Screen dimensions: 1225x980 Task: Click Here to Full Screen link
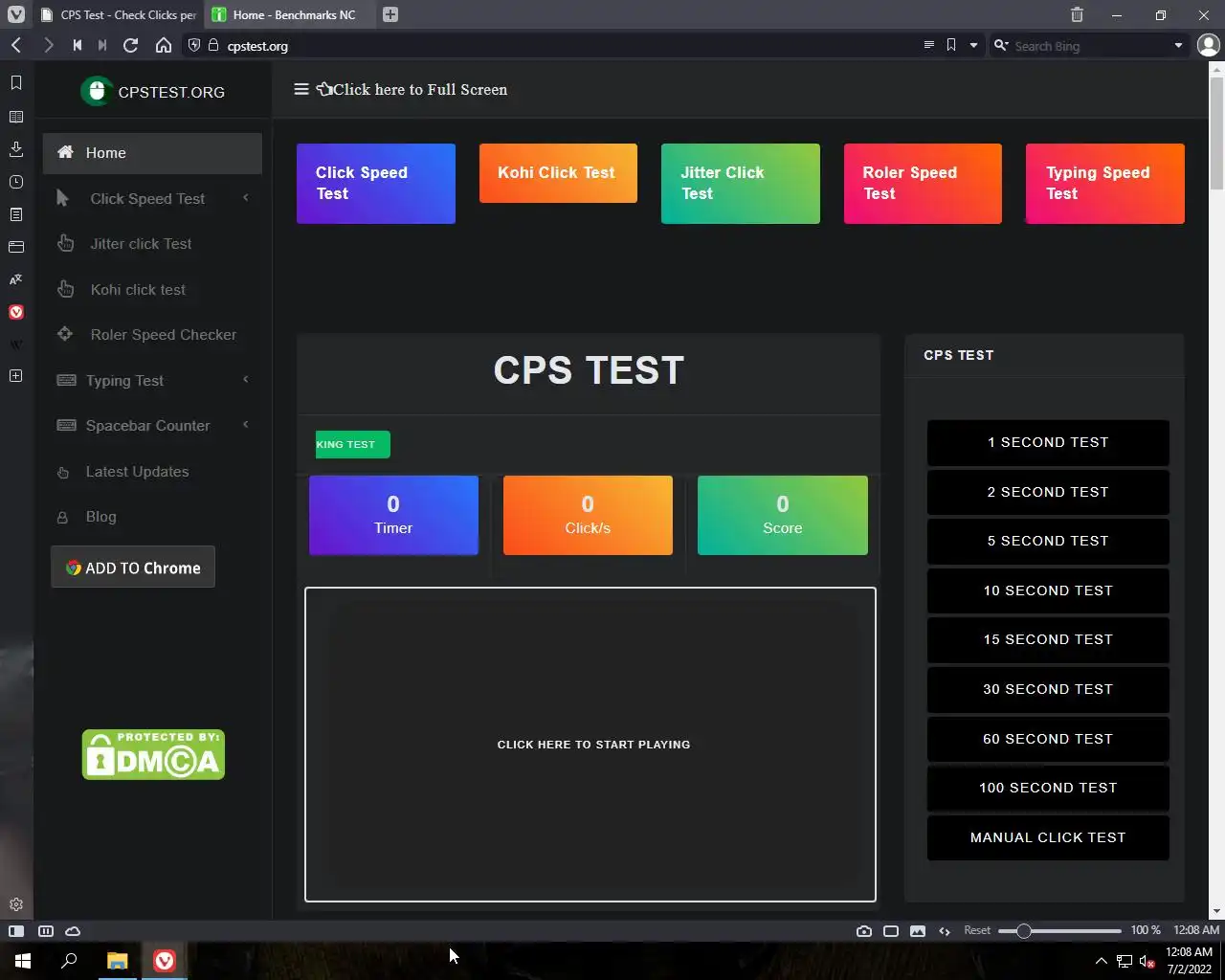(412, 89)
